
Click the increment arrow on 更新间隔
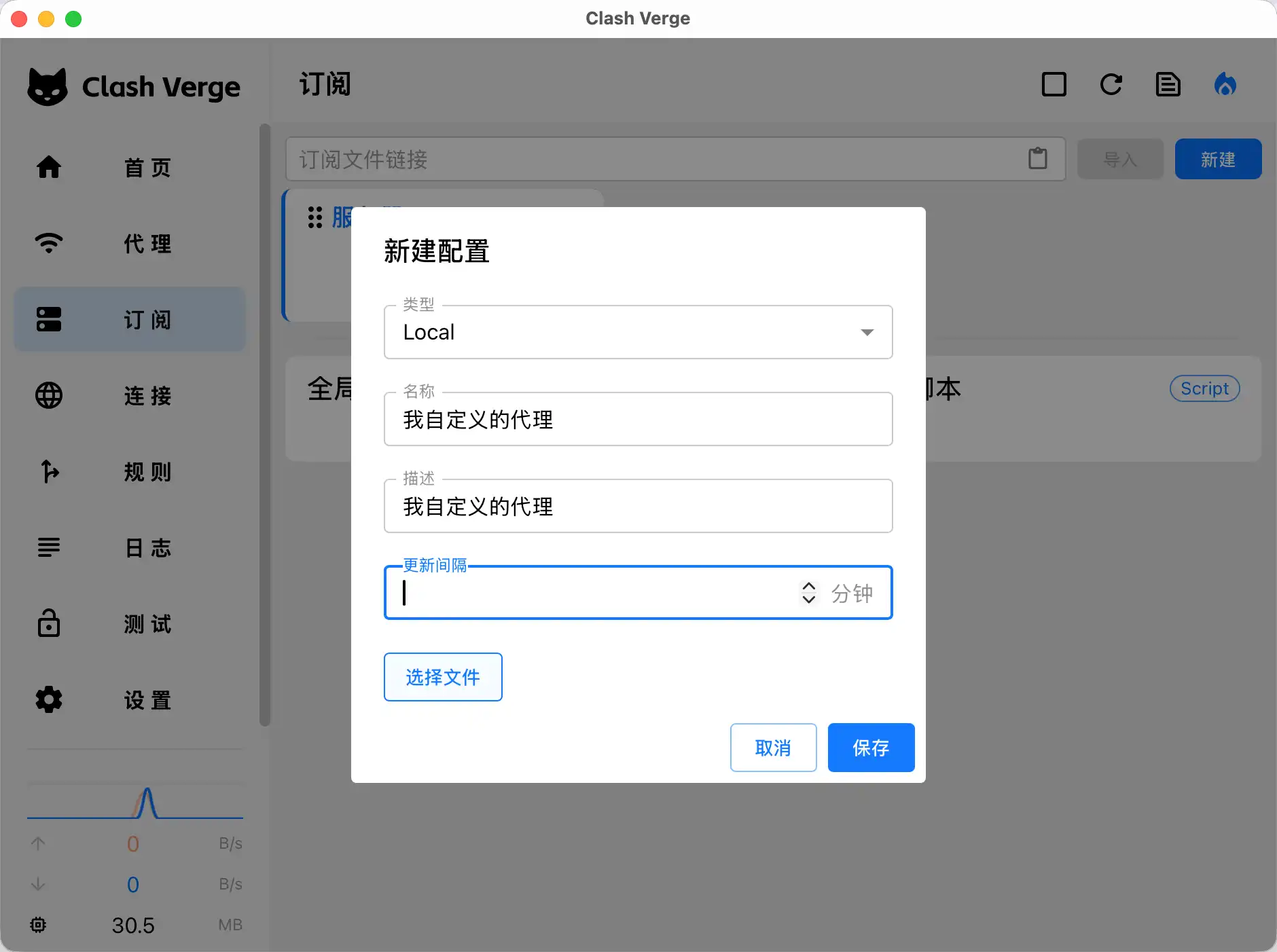[x=808, y=585]
